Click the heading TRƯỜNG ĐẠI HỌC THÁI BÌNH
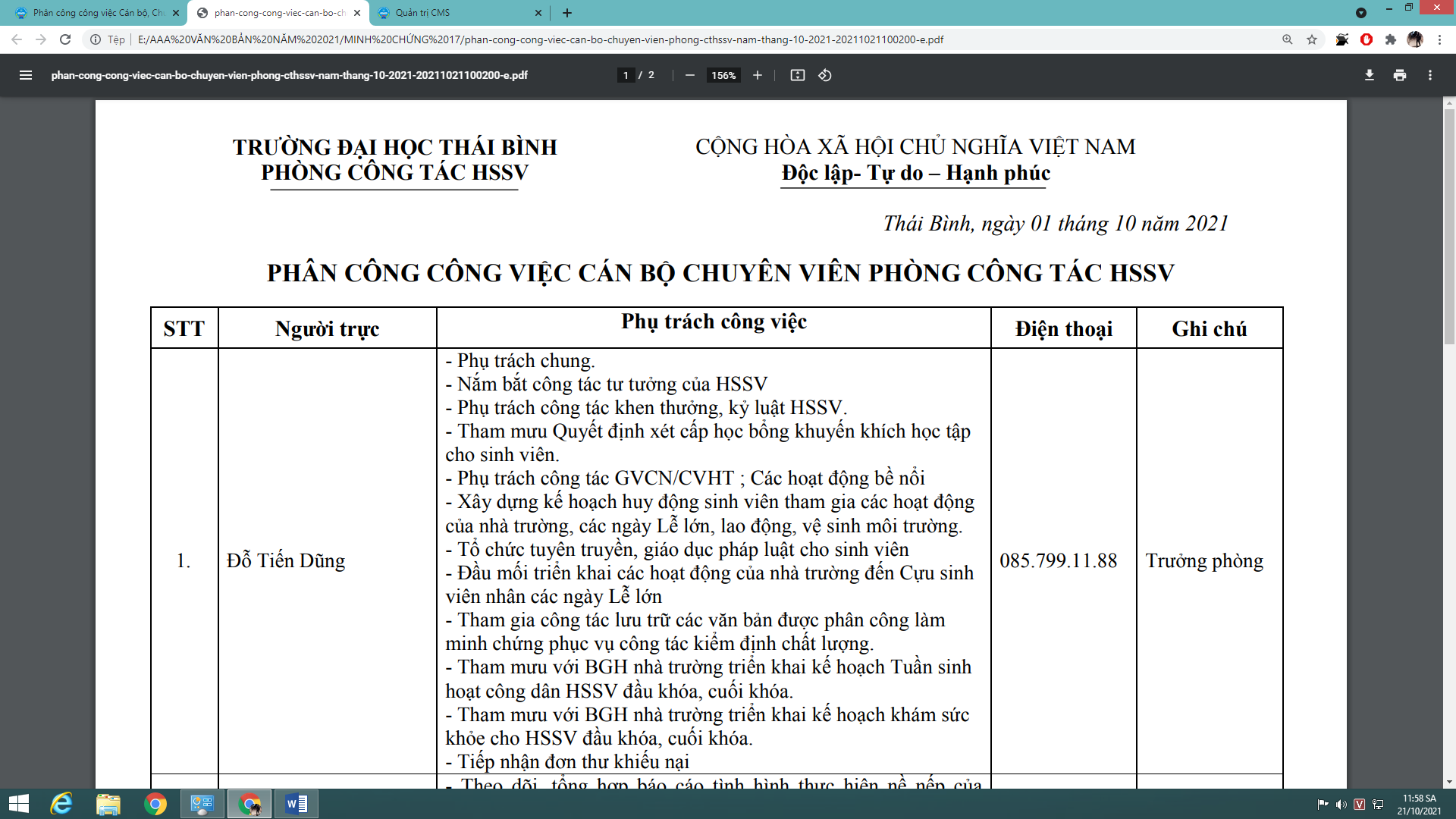This screenshot has height=819, width=1456. (x=394, y=146)
